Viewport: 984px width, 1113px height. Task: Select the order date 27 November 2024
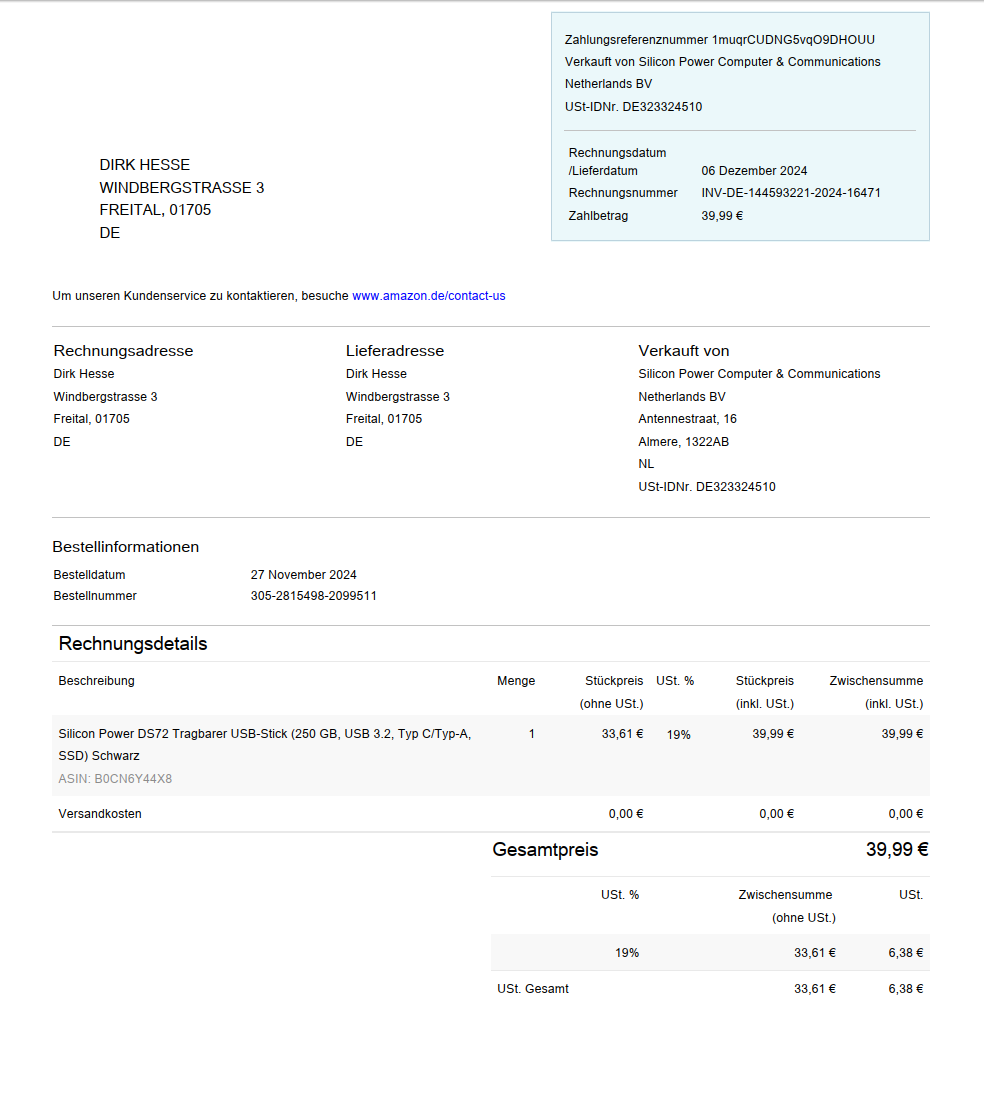pos(303,575)
